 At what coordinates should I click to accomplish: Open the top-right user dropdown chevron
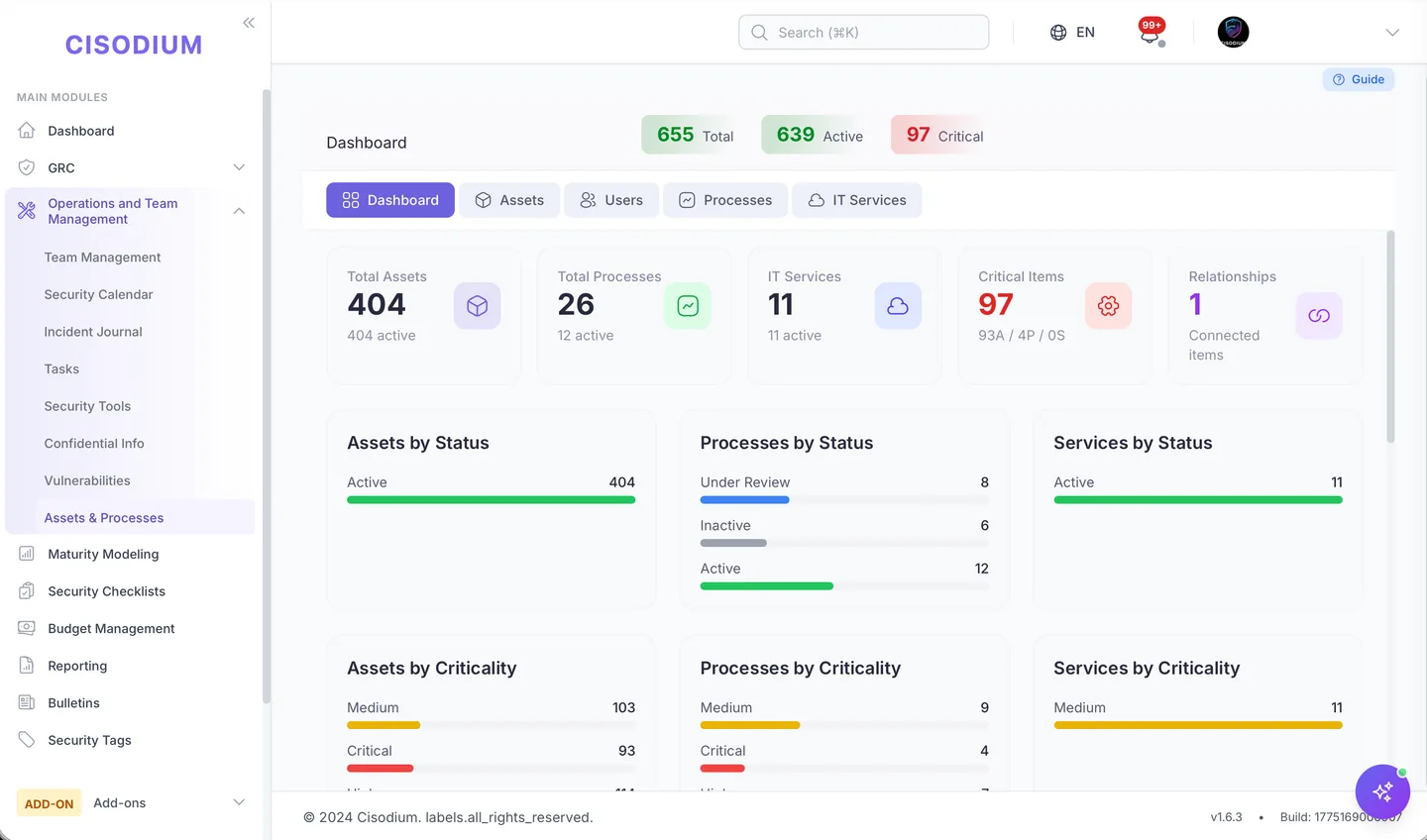(x=1392, y=33)
